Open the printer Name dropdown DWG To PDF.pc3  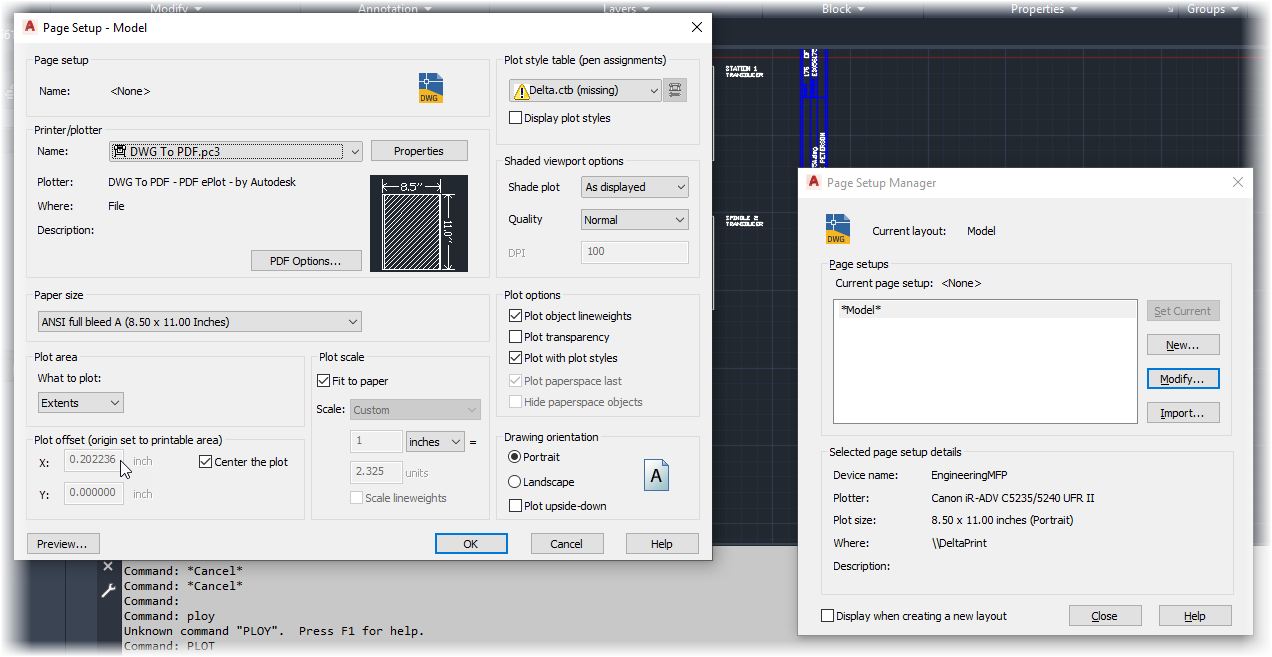(x=236, y=151)
